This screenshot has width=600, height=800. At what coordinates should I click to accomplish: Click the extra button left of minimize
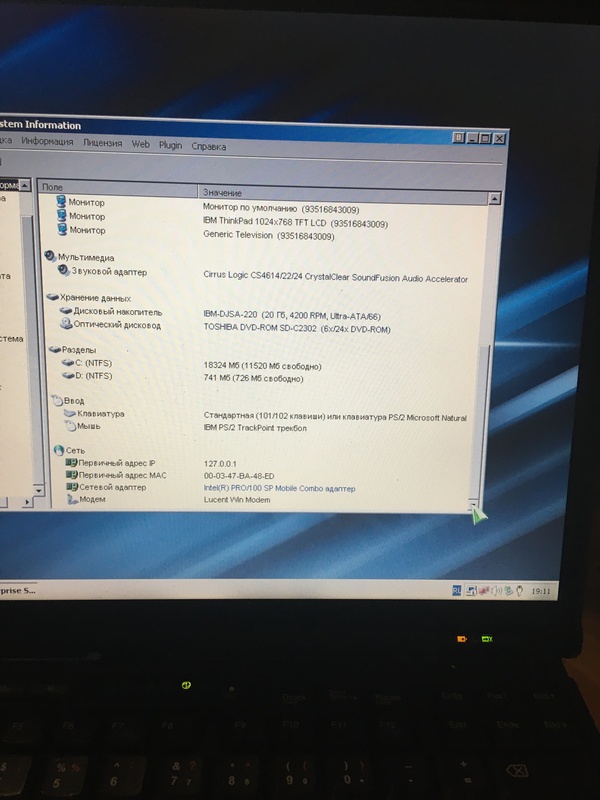[458, 137]
